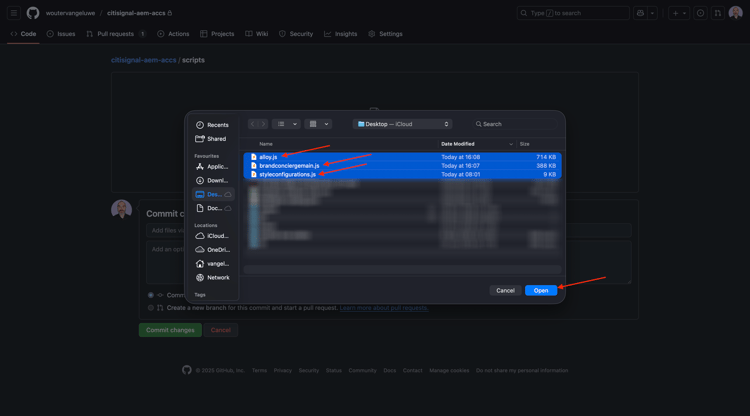The height and width of the screenshot is (416, 750).
Task: Select commit directly to branch radio
Action: [151, 295]
